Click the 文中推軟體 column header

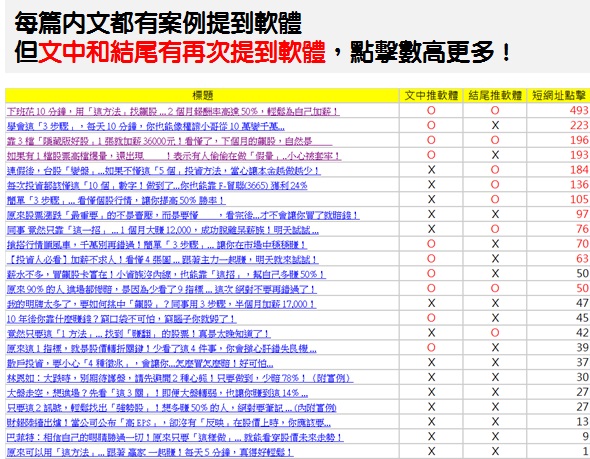coord(431,96)
